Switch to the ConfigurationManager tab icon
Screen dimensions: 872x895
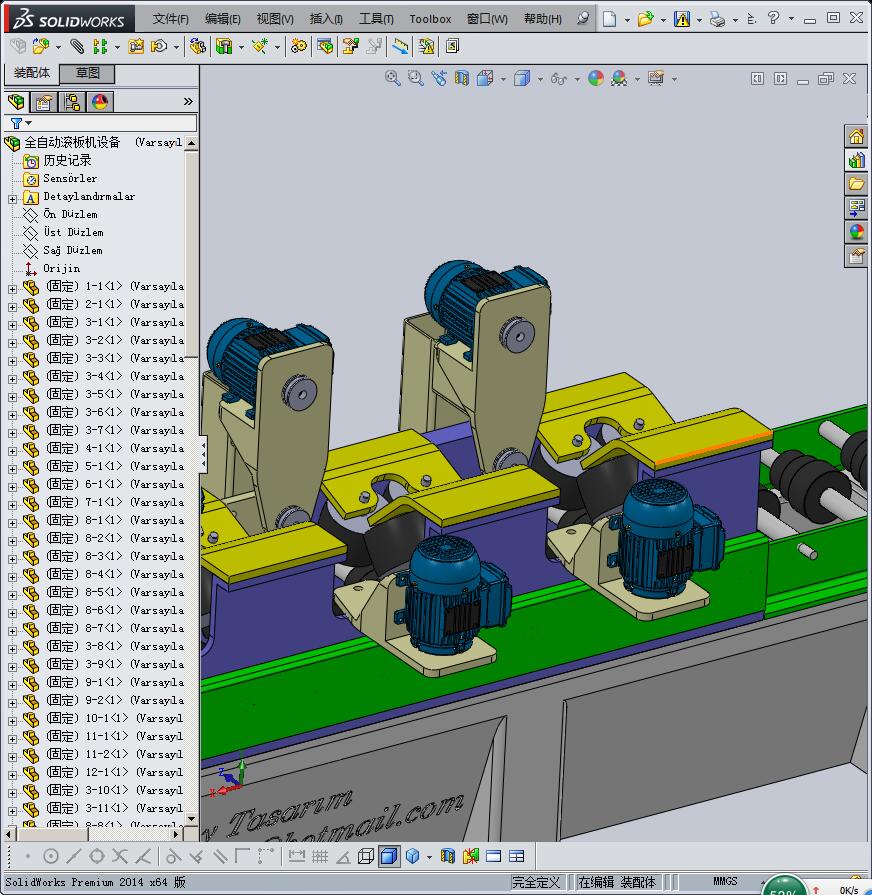[72, 102]
